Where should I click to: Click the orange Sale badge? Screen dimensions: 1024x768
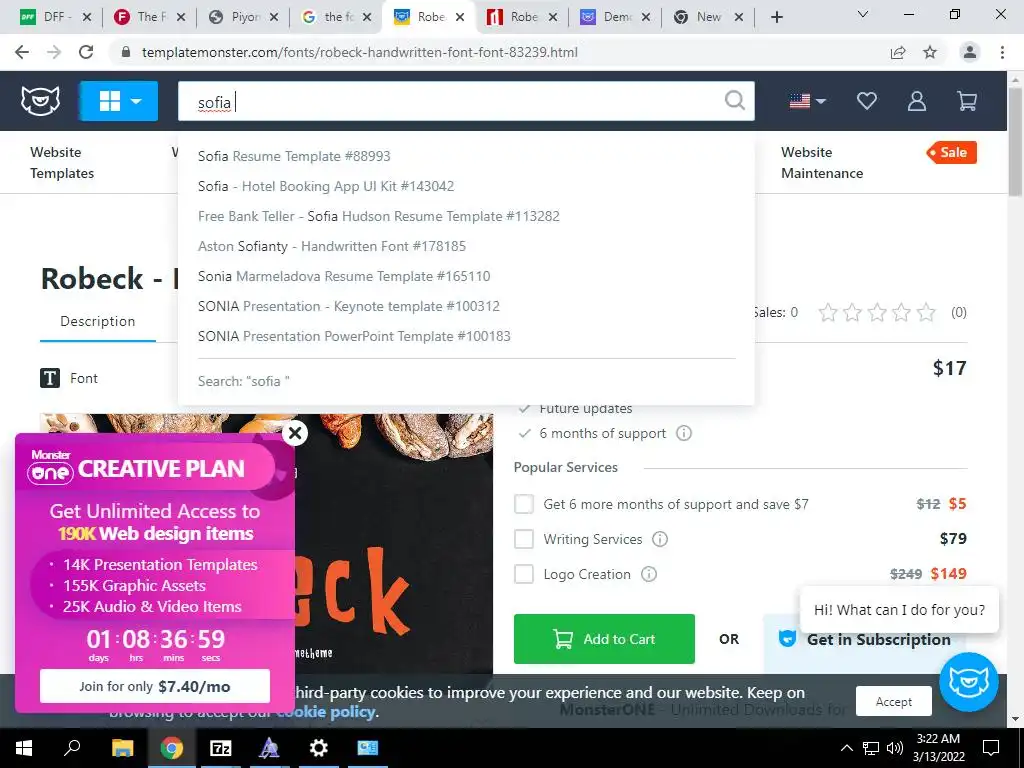(952, 152)
